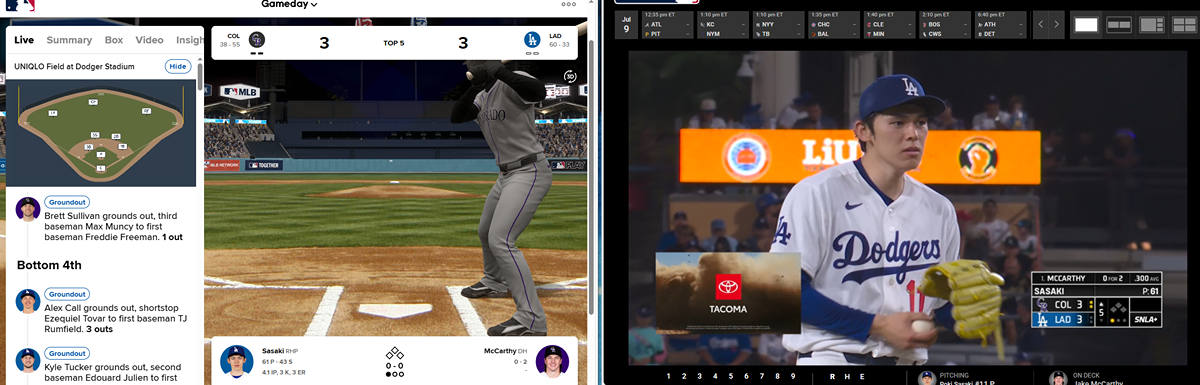Go to previous games in scoreboard
Viewport: 1200px width, 385px height.
click(1041, 24)
